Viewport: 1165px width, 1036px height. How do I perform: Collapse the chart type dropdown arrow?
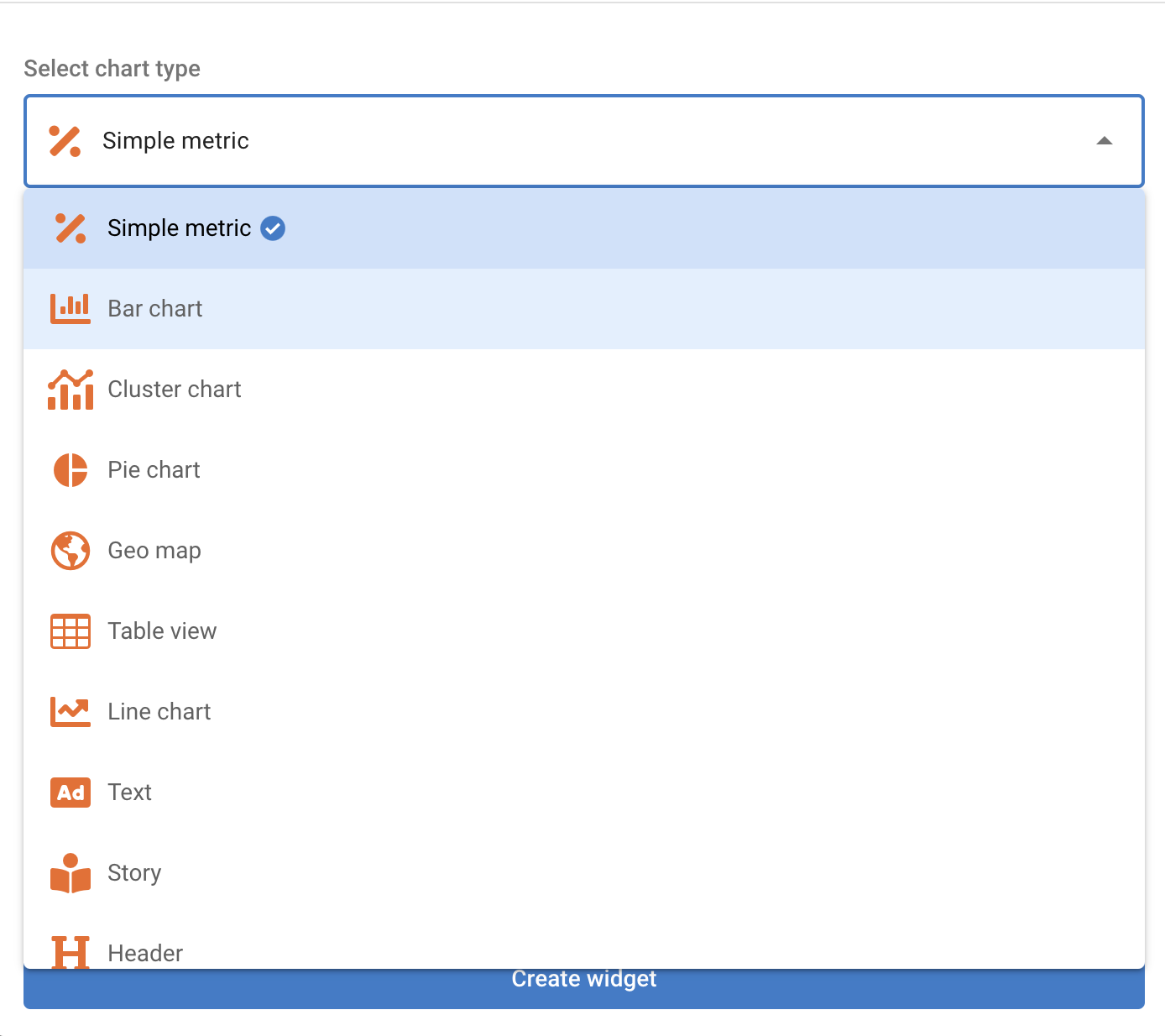click(1105, 141)
